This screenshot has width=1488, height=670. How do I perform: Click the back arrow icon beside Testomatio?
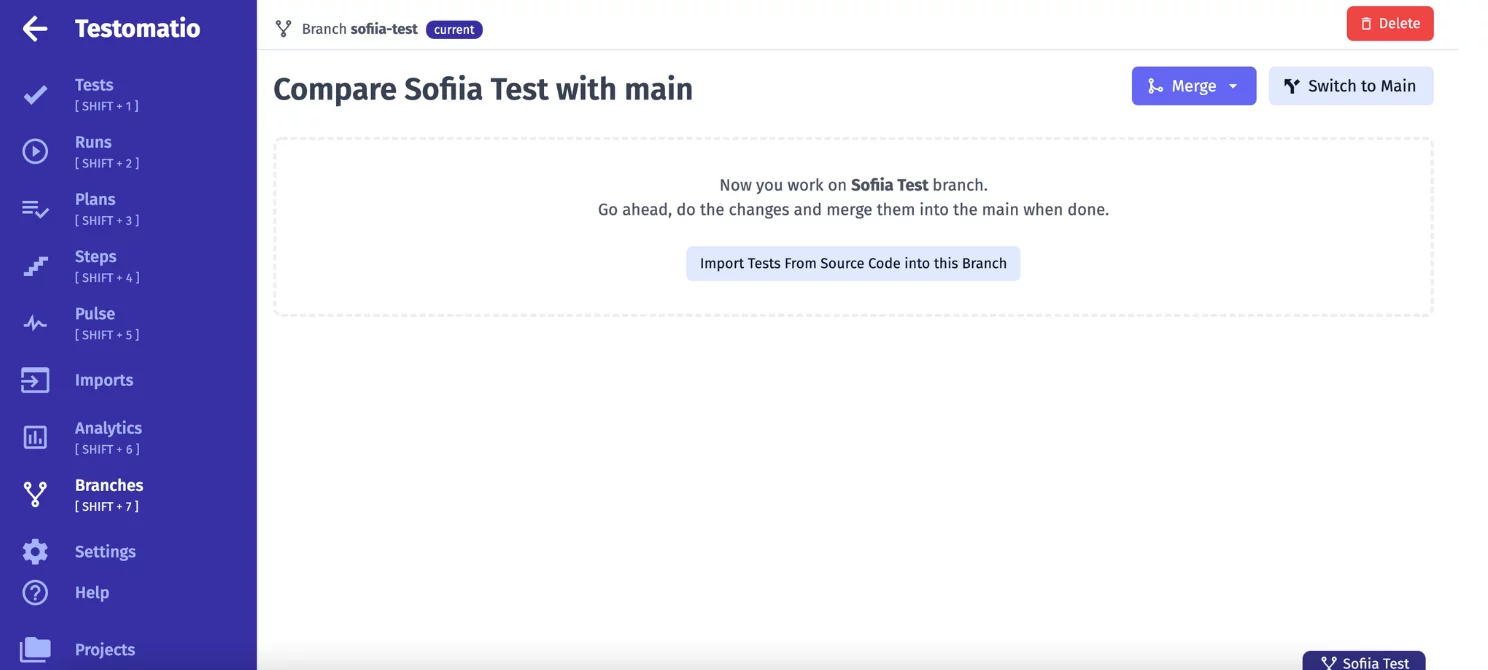pos(35,29)
